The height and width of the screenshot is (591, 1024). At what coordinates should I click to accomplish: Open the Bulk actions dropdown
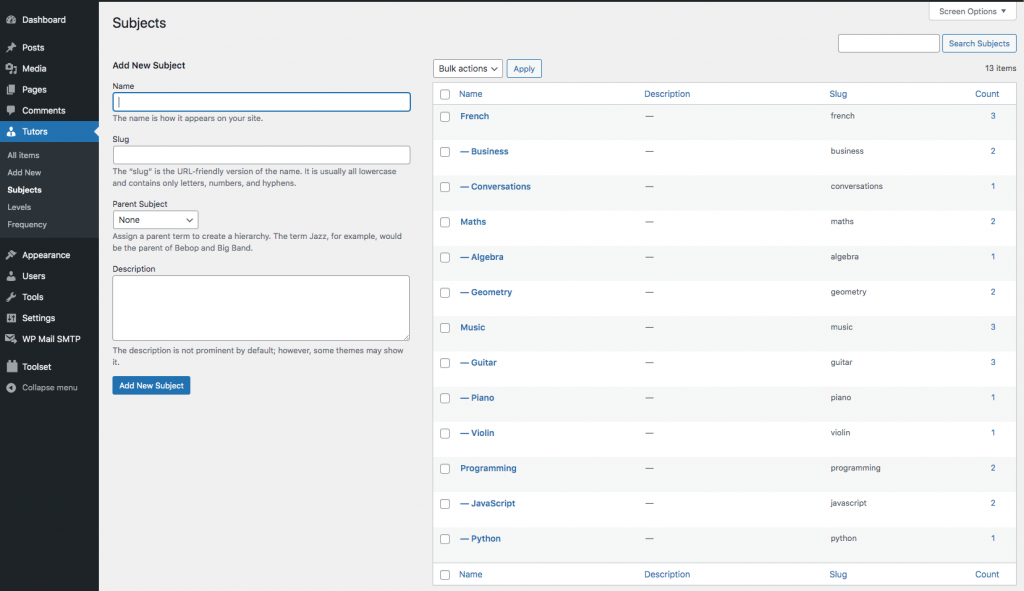pyautogui.click(x=467, y=68)
